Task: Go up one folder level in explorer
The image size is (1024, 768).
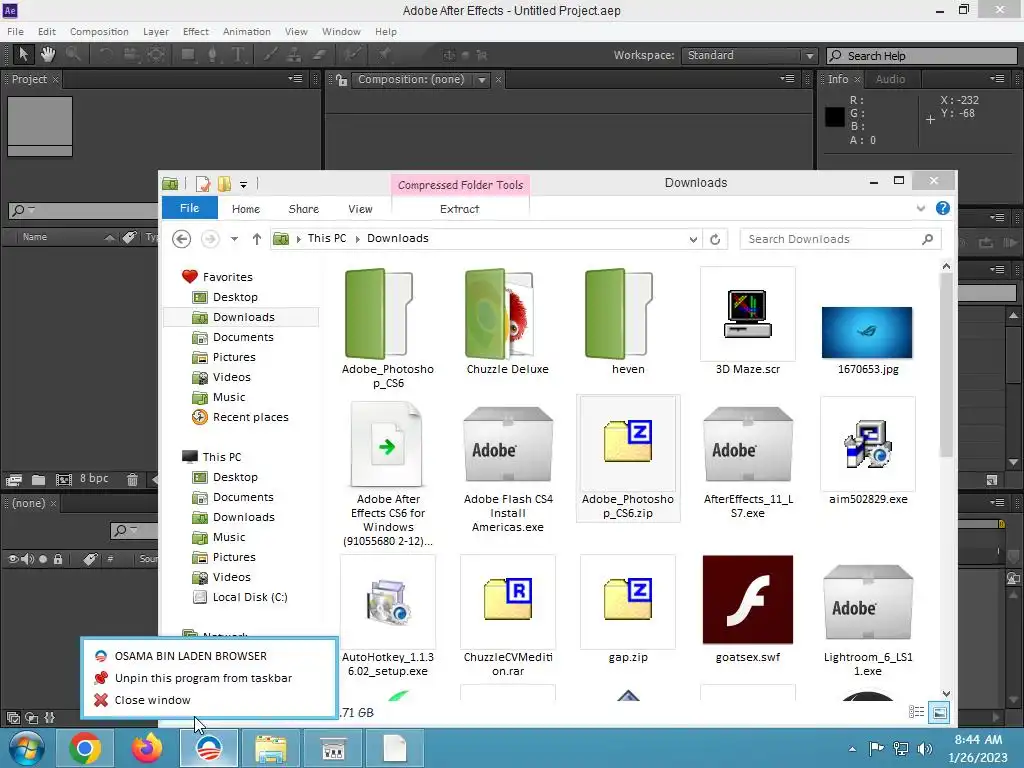Action: pyautogui.click(x=257, y=239)
